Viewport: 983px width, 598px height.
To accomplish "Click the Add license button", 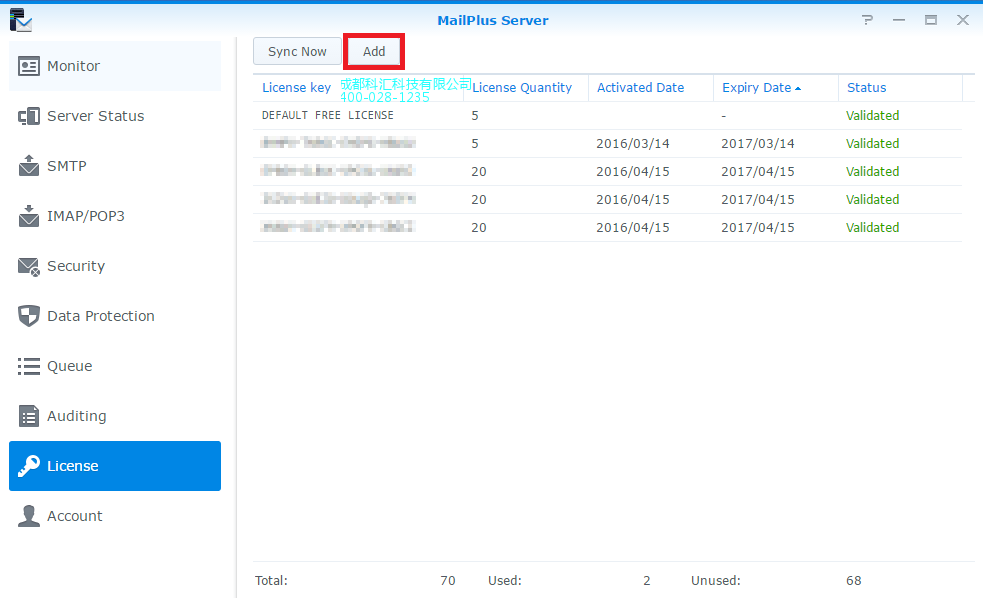I will 374,51.
